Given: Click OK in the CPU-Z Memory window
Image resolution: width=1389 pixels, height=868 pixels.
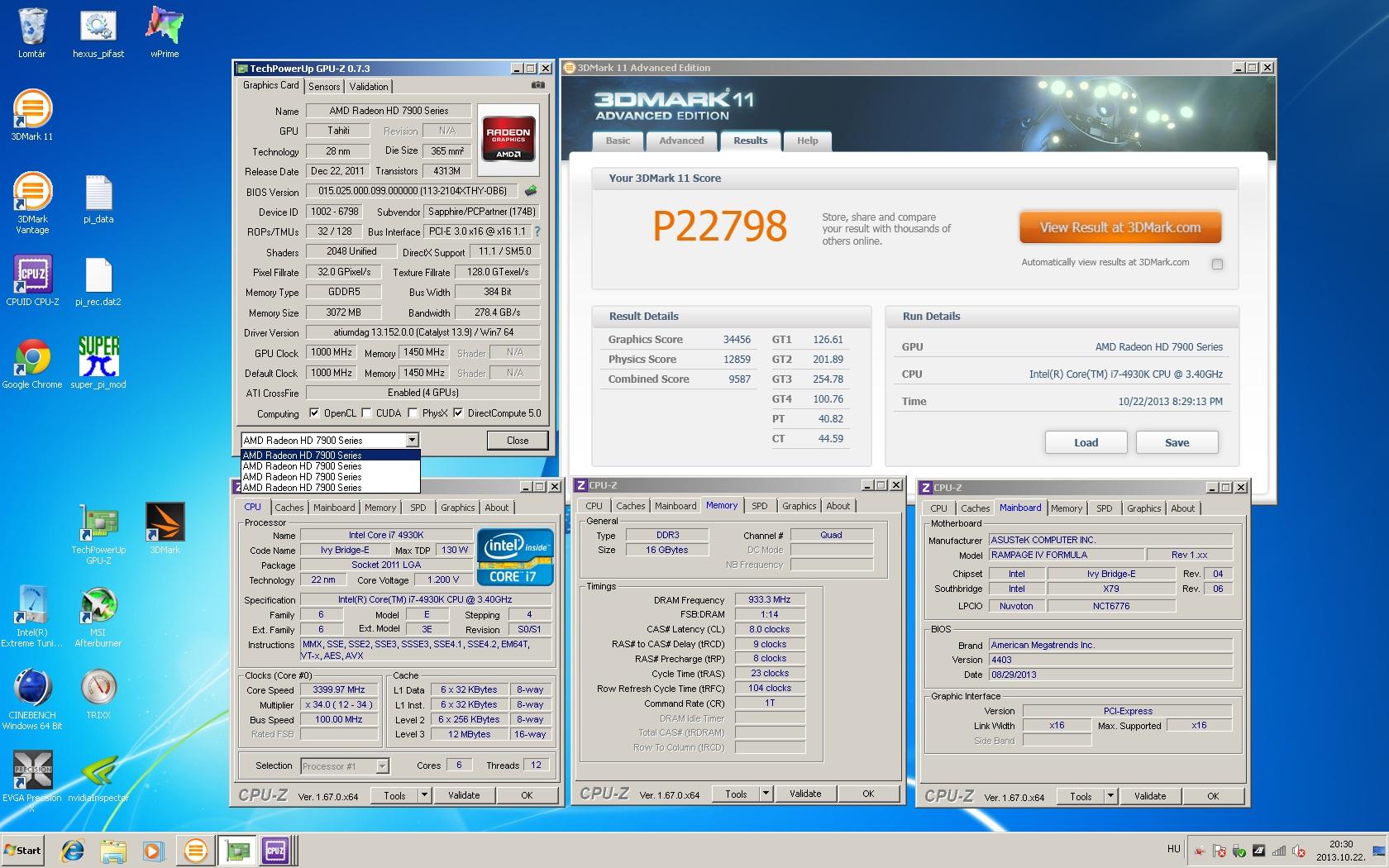Looking at the screenshot, I should tap(868, 794).
